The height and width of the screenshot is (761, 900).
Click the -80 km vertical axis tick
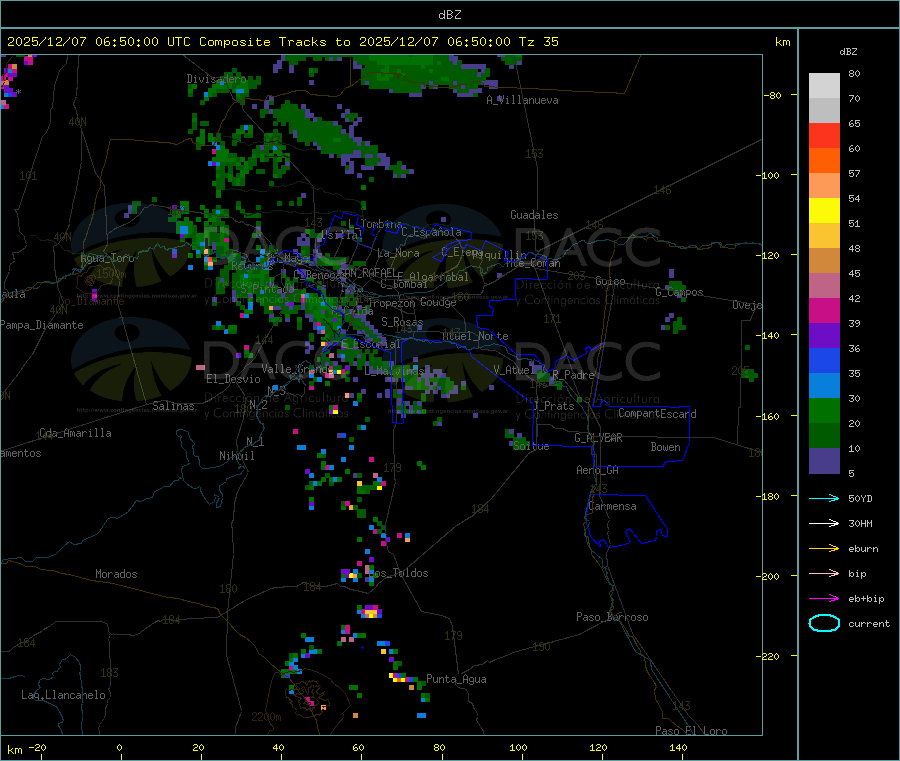(773, 95)
